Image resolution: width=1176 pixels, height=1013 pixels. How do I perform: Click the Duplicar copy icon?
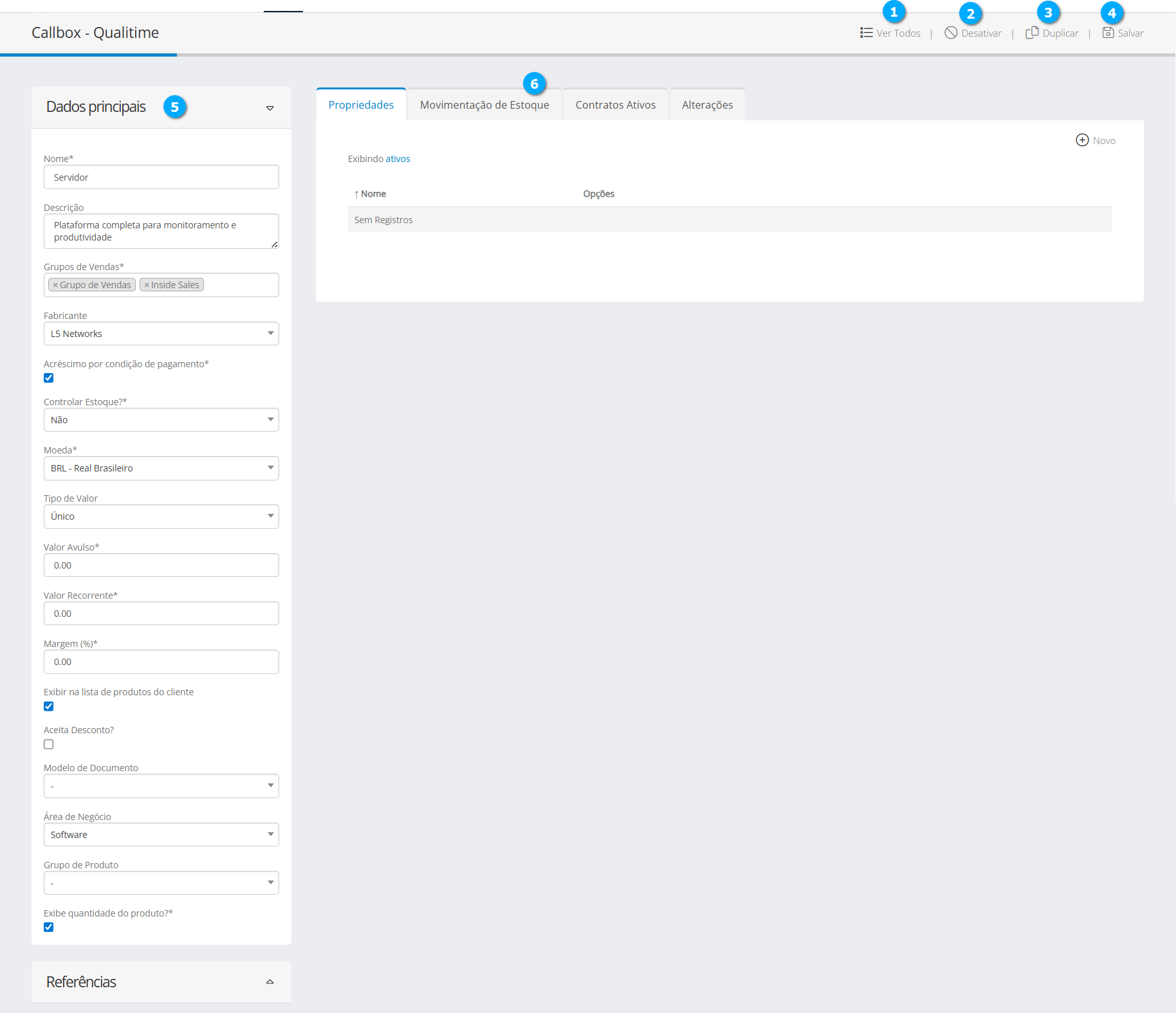click(1032, 33)
